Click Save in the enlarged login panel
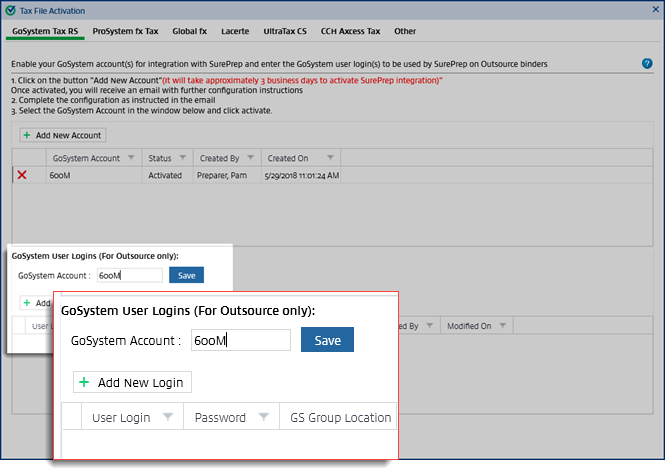This screenshot has height=475, width=665. click(x=327, y=340)
